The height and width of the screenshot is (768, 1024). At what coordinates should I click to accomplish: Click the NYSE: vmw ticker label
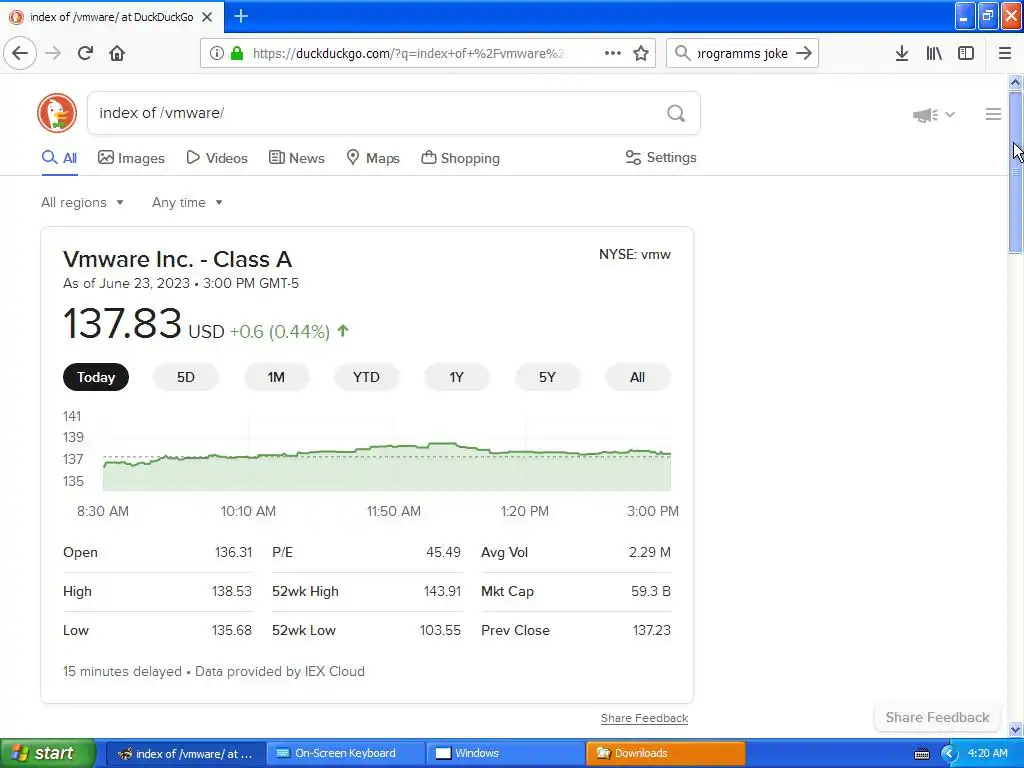[635, 255]
